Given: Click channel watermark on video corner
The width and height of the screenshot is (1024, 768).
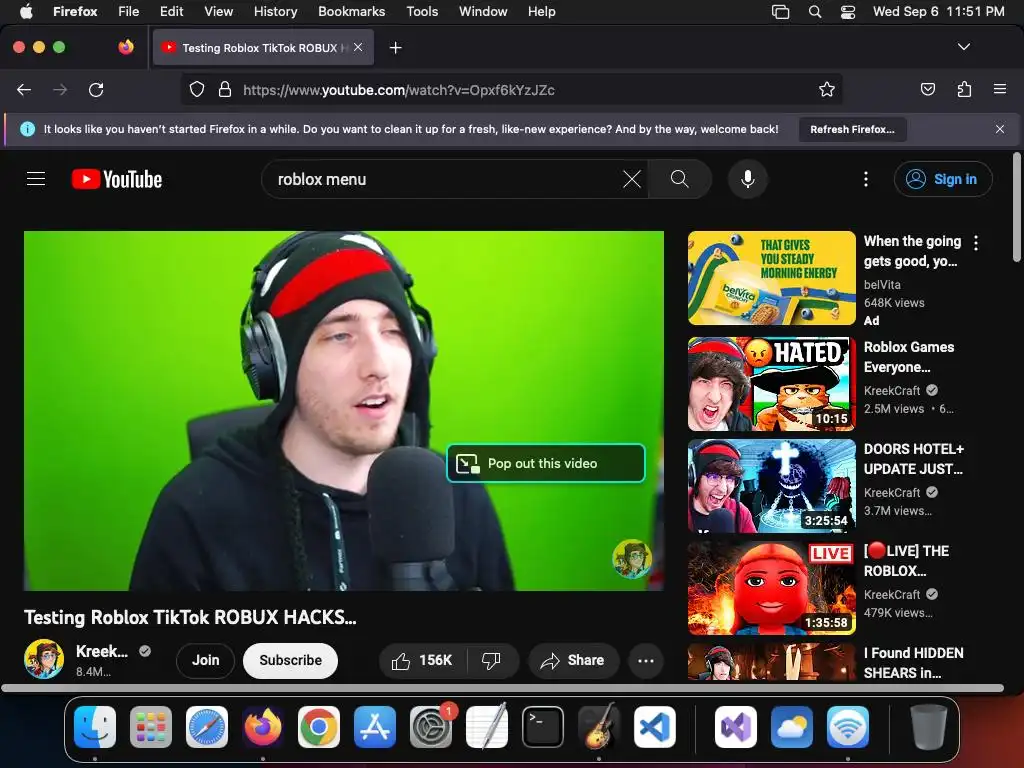Looking at the screenshot, I should [632, 559].
